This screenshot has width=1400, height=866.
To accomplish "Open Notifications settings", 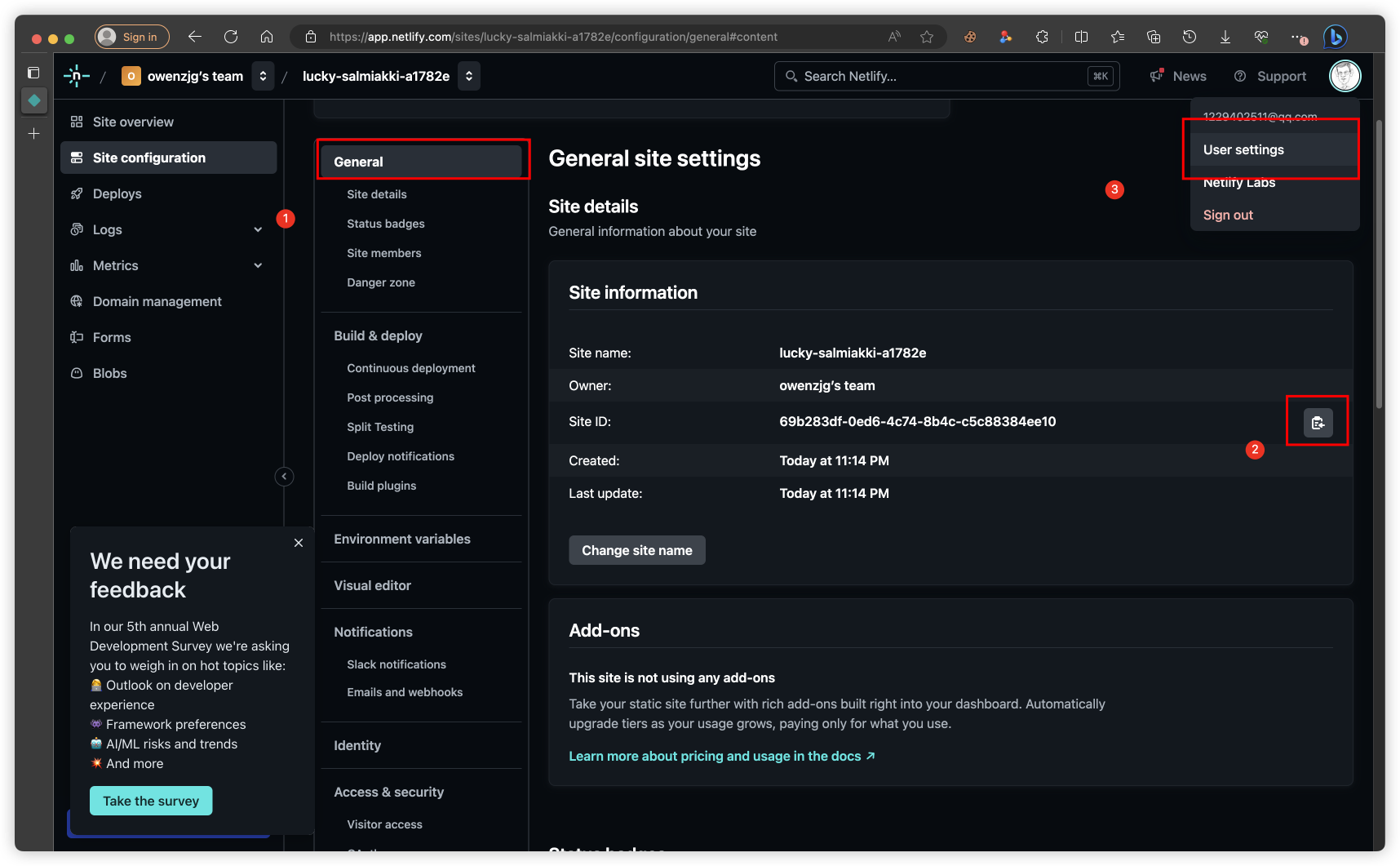I will click(x=373, y=632).
